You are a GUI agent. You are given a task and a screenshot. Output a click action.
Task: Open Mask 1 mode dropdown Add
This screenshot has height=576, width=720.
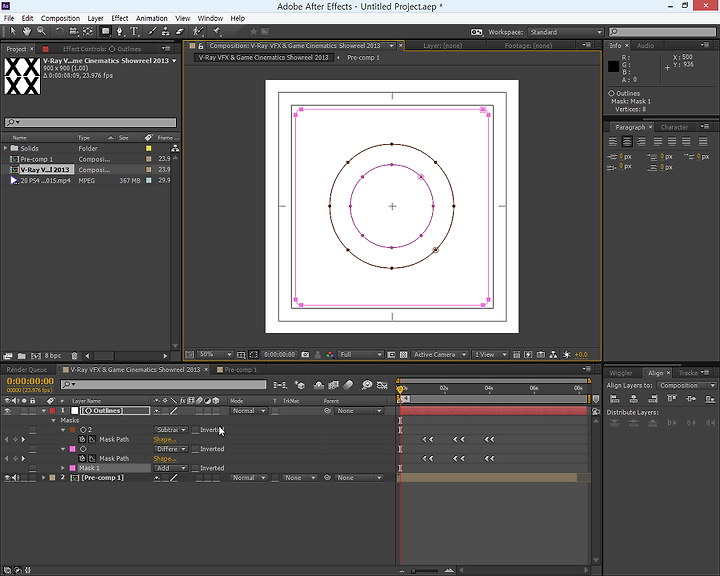pos(170,468)
